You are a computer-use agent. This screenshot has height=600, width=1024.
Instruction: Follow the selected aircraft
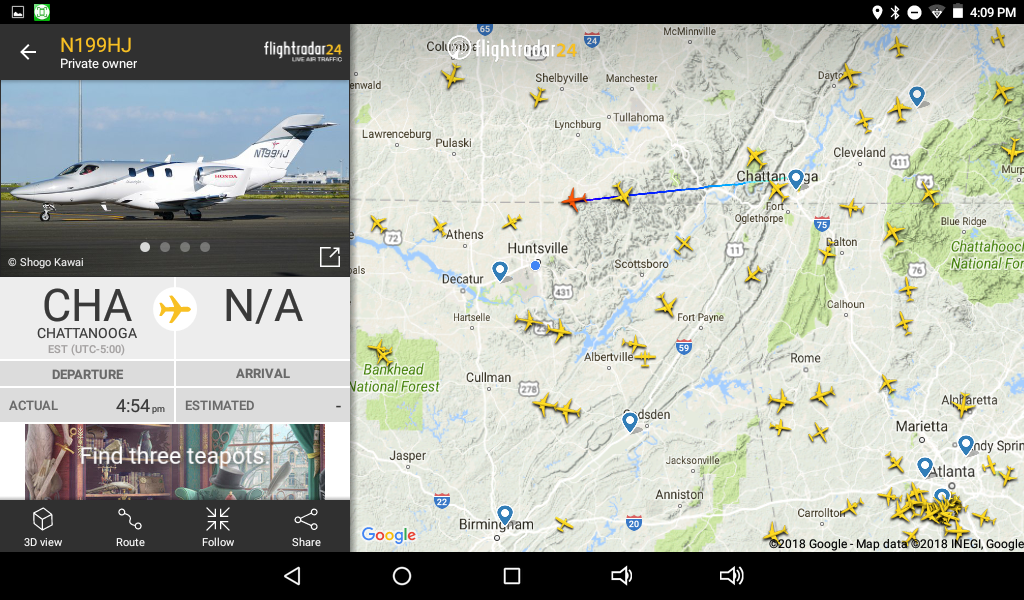(217, 528)
